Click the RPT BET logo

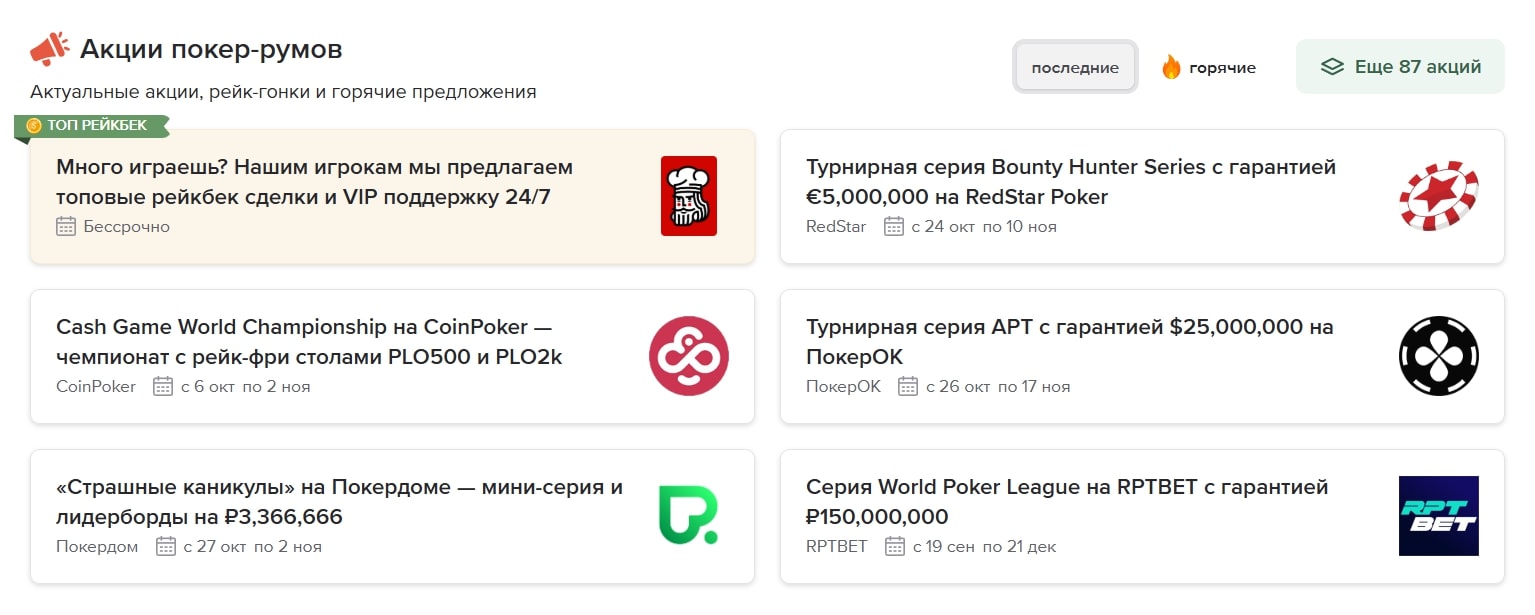1438,516
